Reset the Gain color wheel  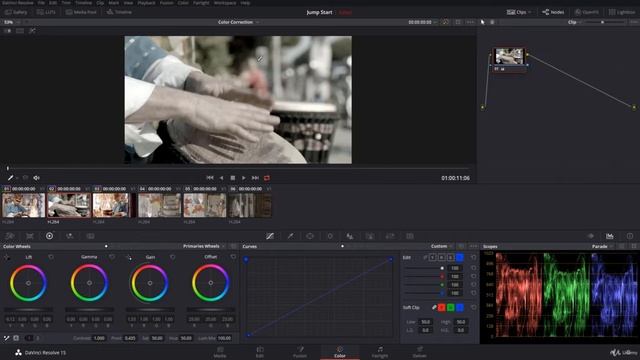(x=173, y=257)
